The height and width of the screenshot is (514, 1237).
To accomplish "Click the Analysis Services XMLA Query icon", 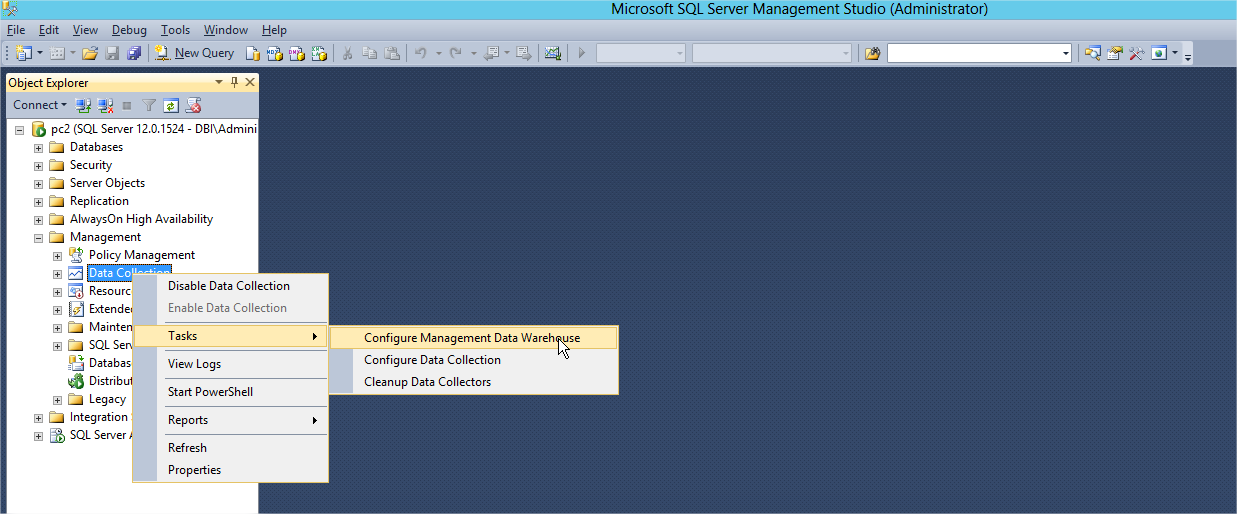I will 319,53.
